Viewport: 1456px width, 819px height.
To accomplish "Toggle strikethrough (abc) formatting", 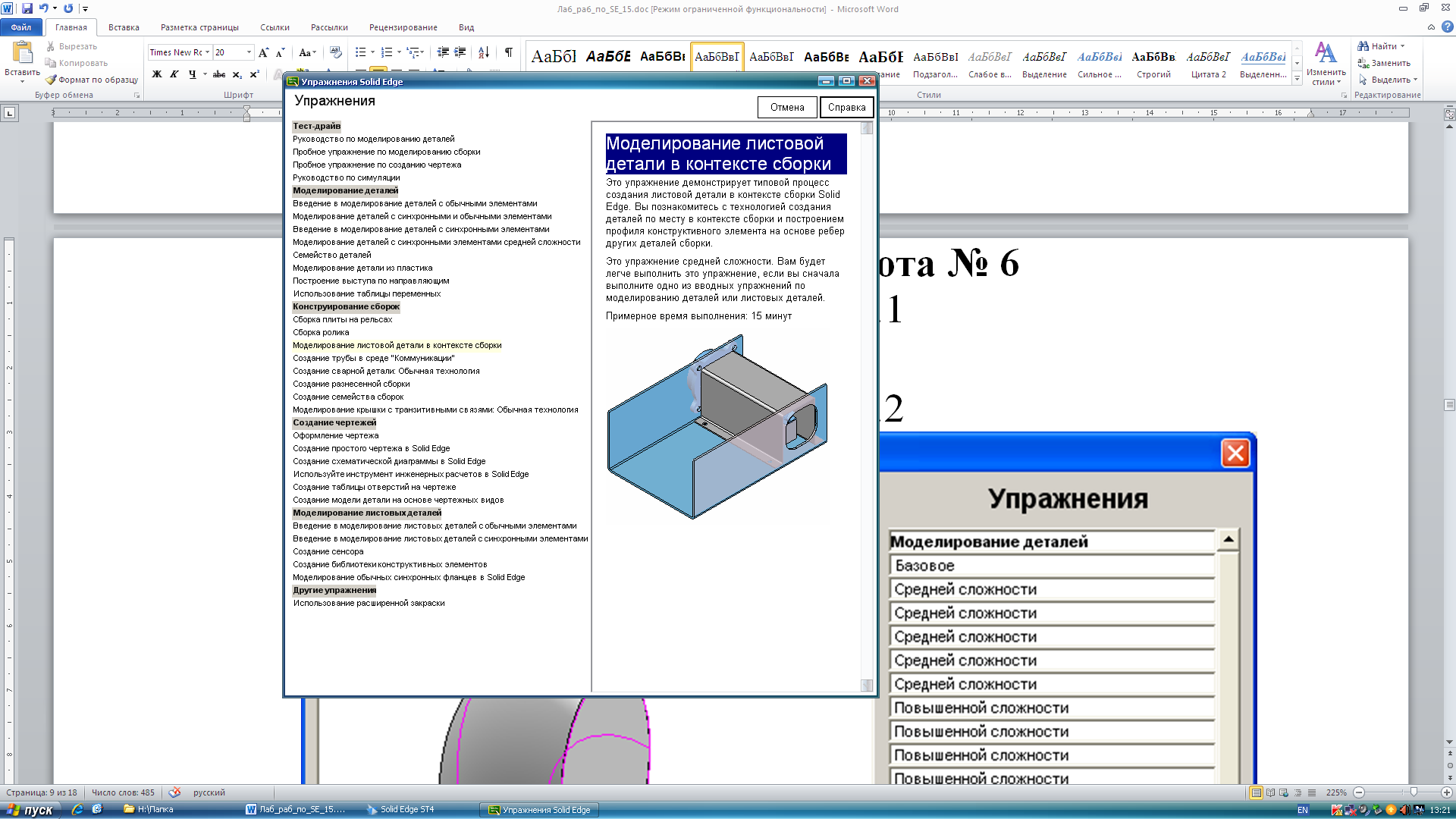I will [219, 74].
